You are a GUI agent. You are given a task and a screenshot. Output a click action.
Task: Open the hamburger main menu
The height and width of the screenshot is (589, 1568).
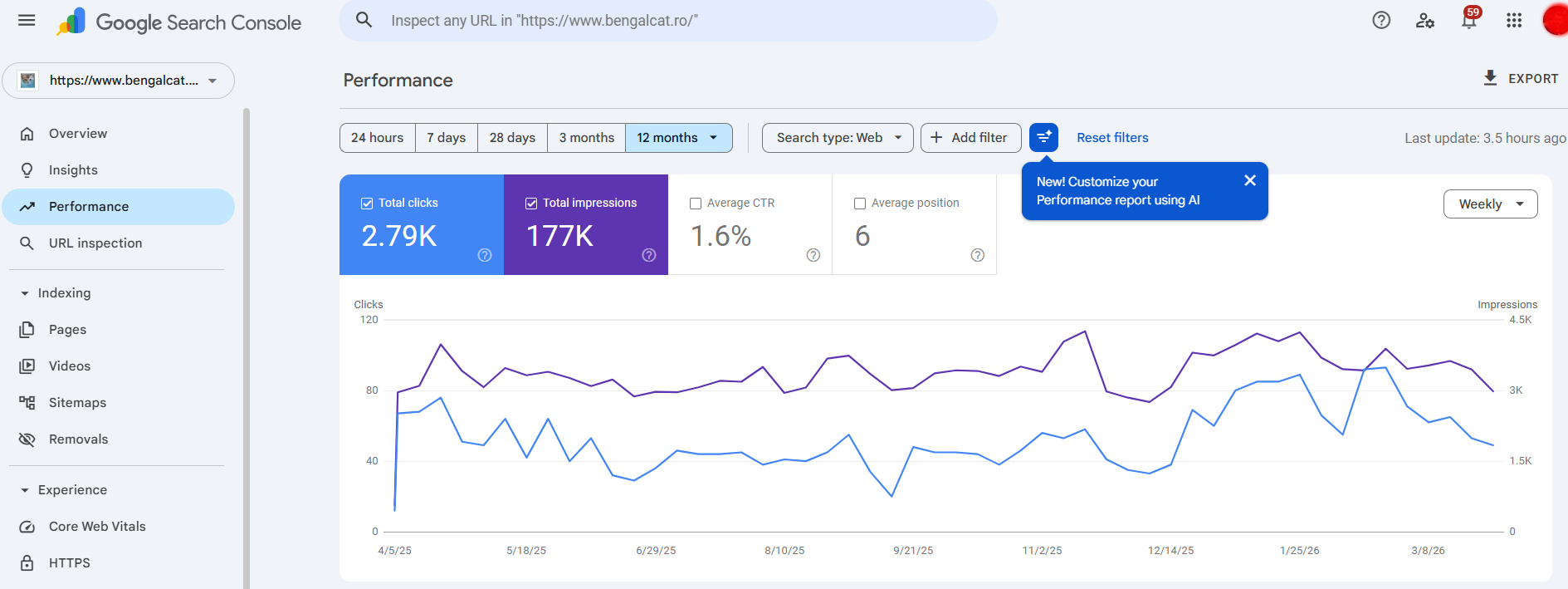point(27,20)
